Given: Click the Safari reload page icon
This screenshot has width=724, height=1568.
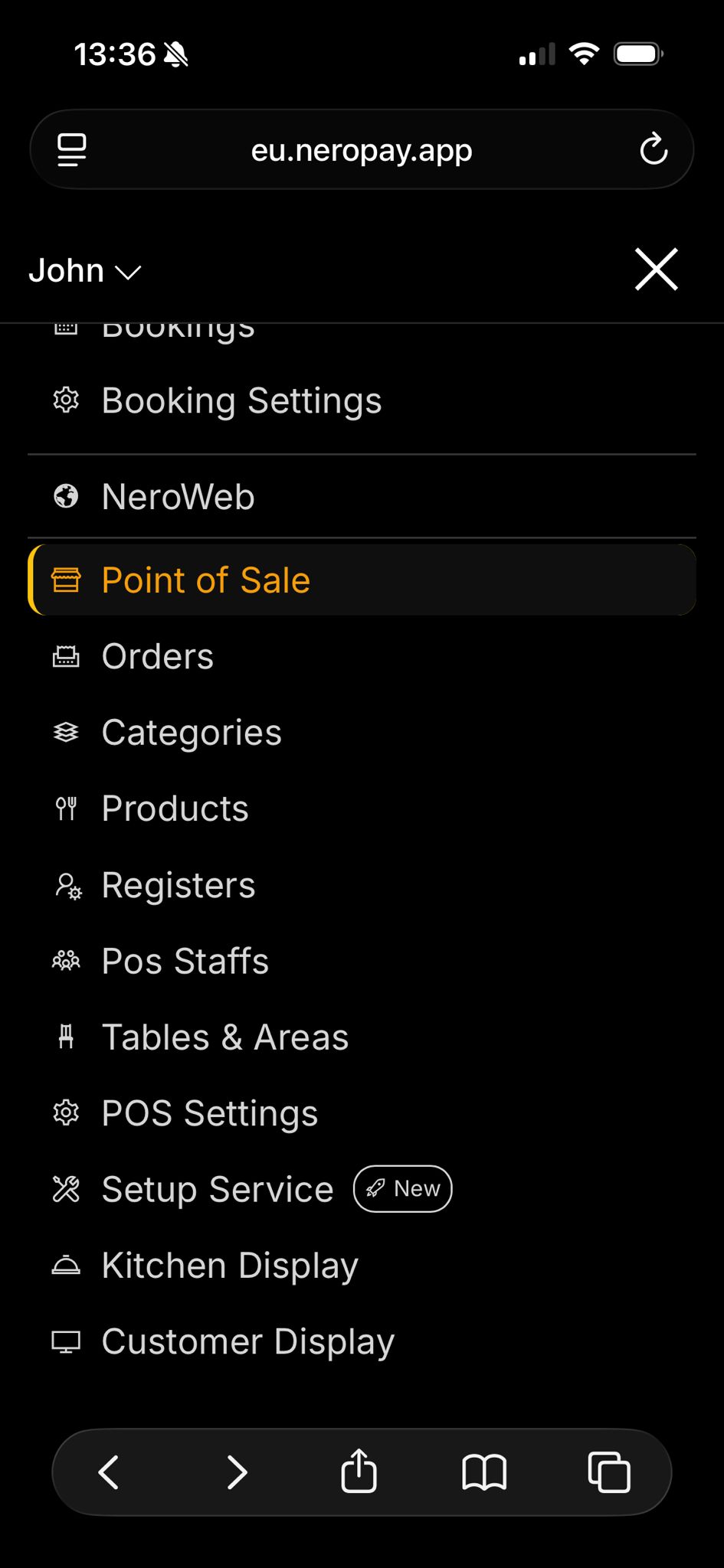Looking at the screenshot, I should coord(654,149).
